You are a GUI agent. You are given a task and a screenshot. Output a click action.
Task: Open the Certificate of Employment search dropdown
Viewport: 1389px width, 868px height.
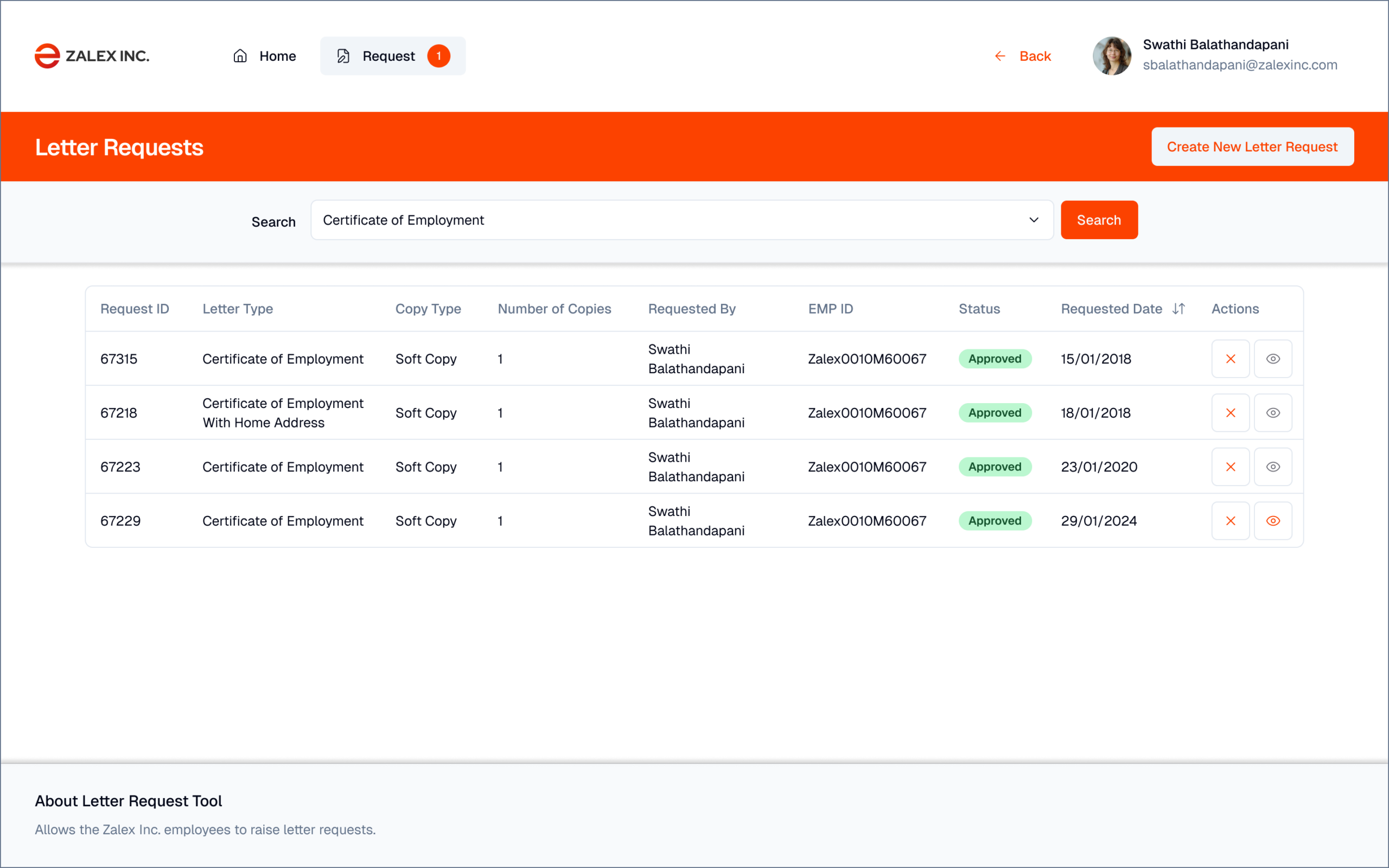(682, 220)
